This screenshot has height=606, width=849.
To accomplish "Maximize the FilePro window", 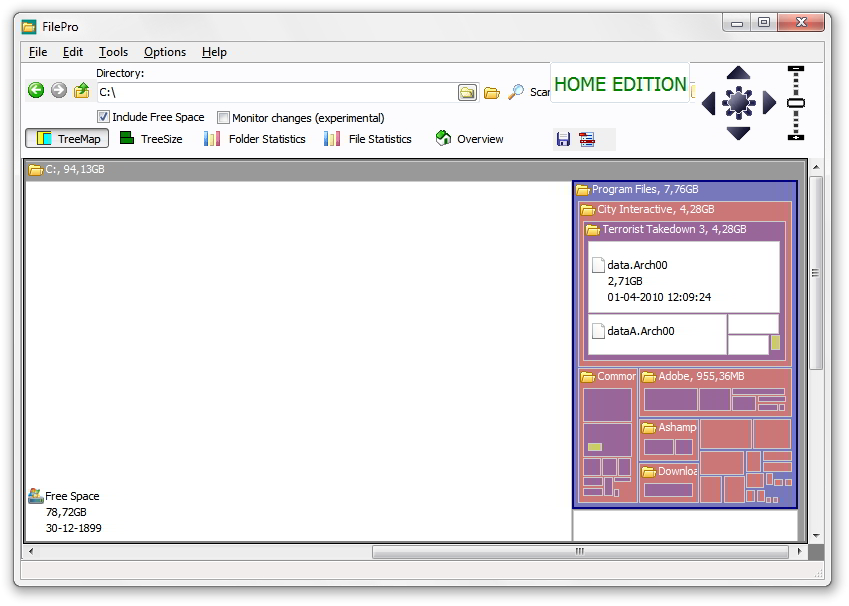I will 763,22.
